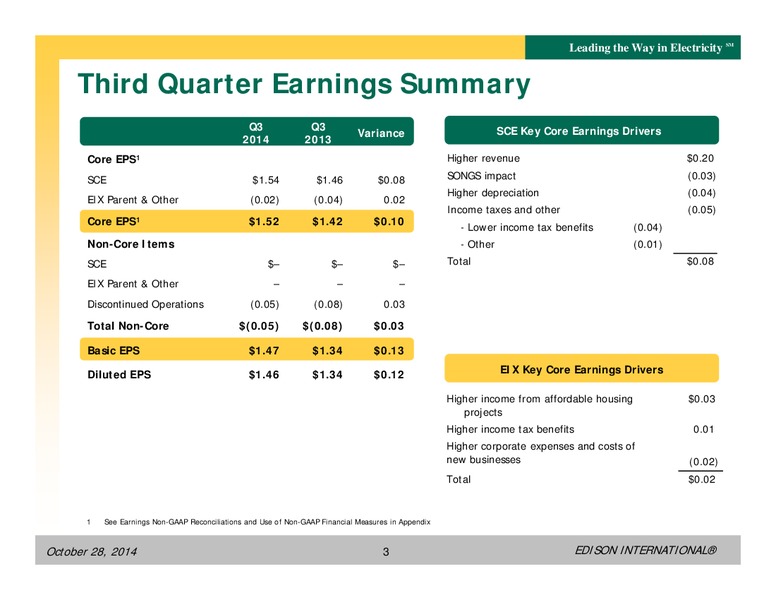776x600 pixels.
Task: Select Higher revenue amount $0.20
Action: coord(700,158)
